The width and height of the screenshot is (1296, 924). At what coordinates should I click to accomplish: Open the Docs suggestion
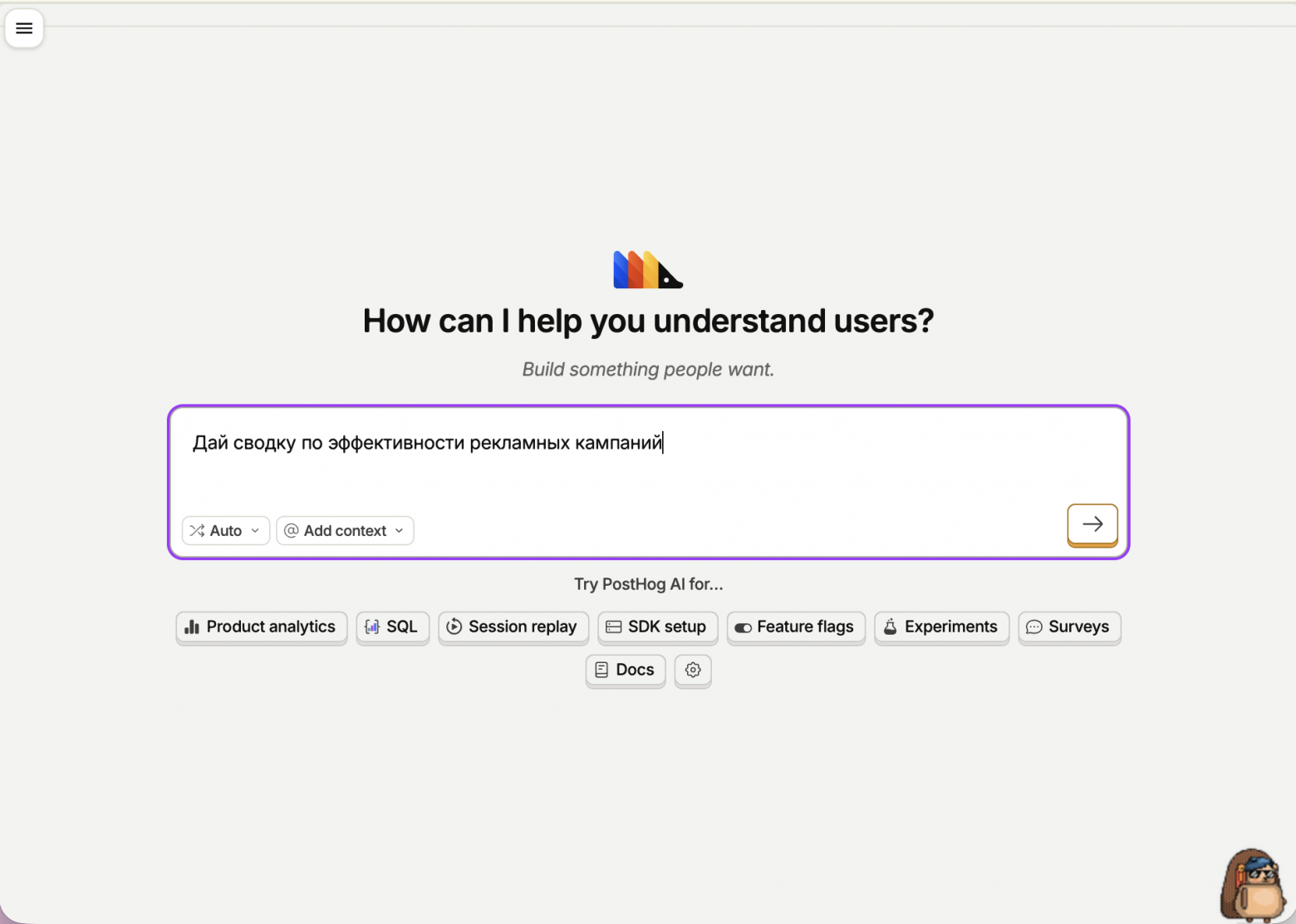pyautogui.click(x=626, y=671)
